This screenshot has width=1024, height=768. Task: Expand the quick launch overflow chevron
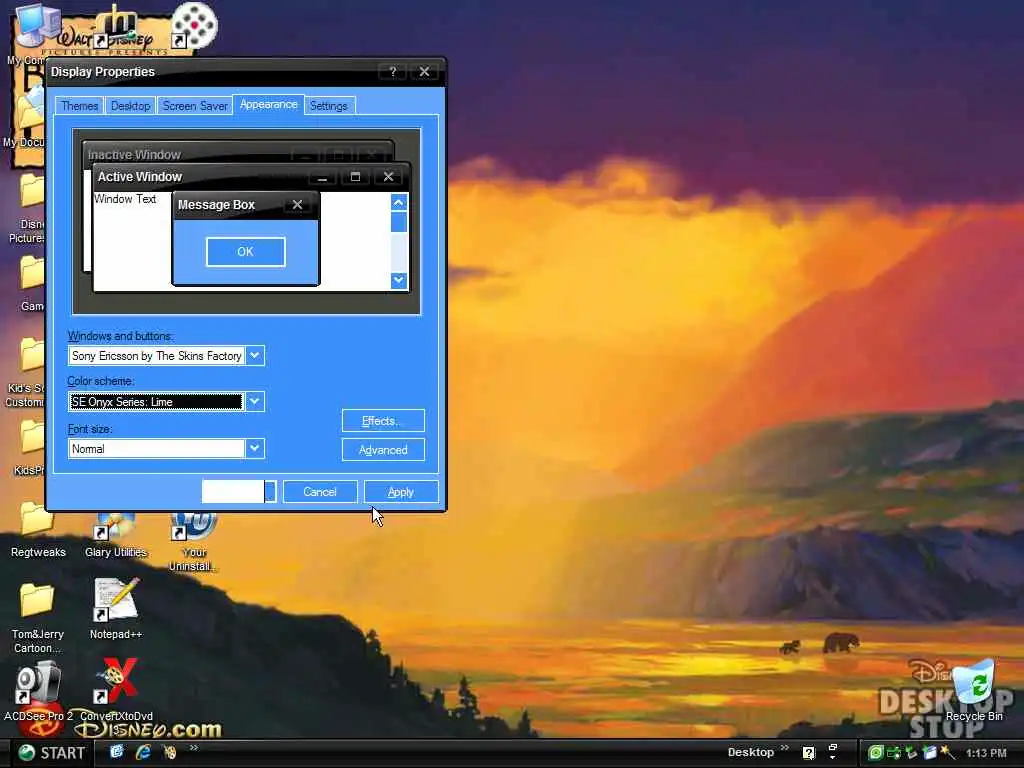(193, 748)
